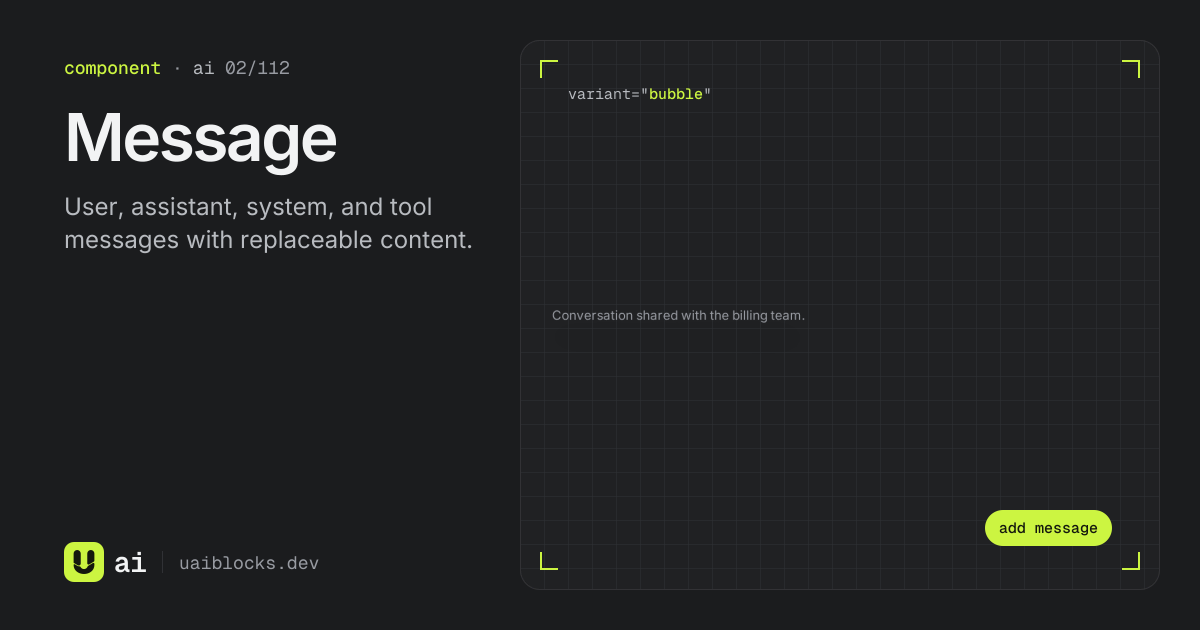Click the "User, assistant, system, and tool" line
This screenshot has width=1200, height=630.
click(248, 207)
